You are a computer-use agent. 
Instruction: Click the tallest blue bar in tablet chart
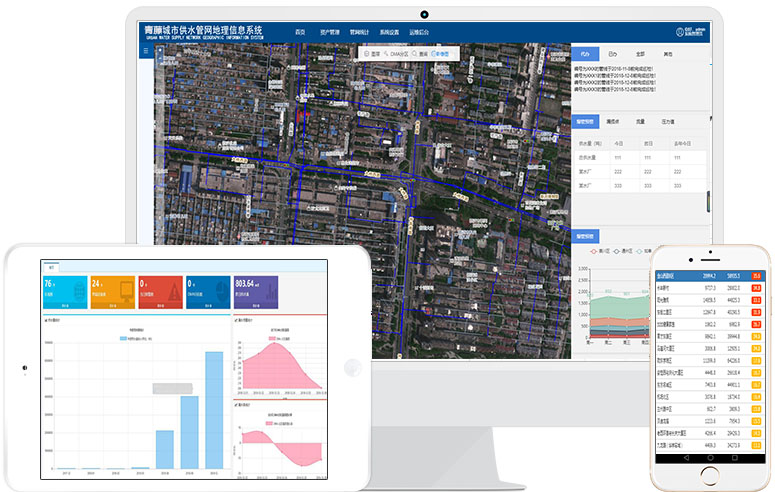214,410
